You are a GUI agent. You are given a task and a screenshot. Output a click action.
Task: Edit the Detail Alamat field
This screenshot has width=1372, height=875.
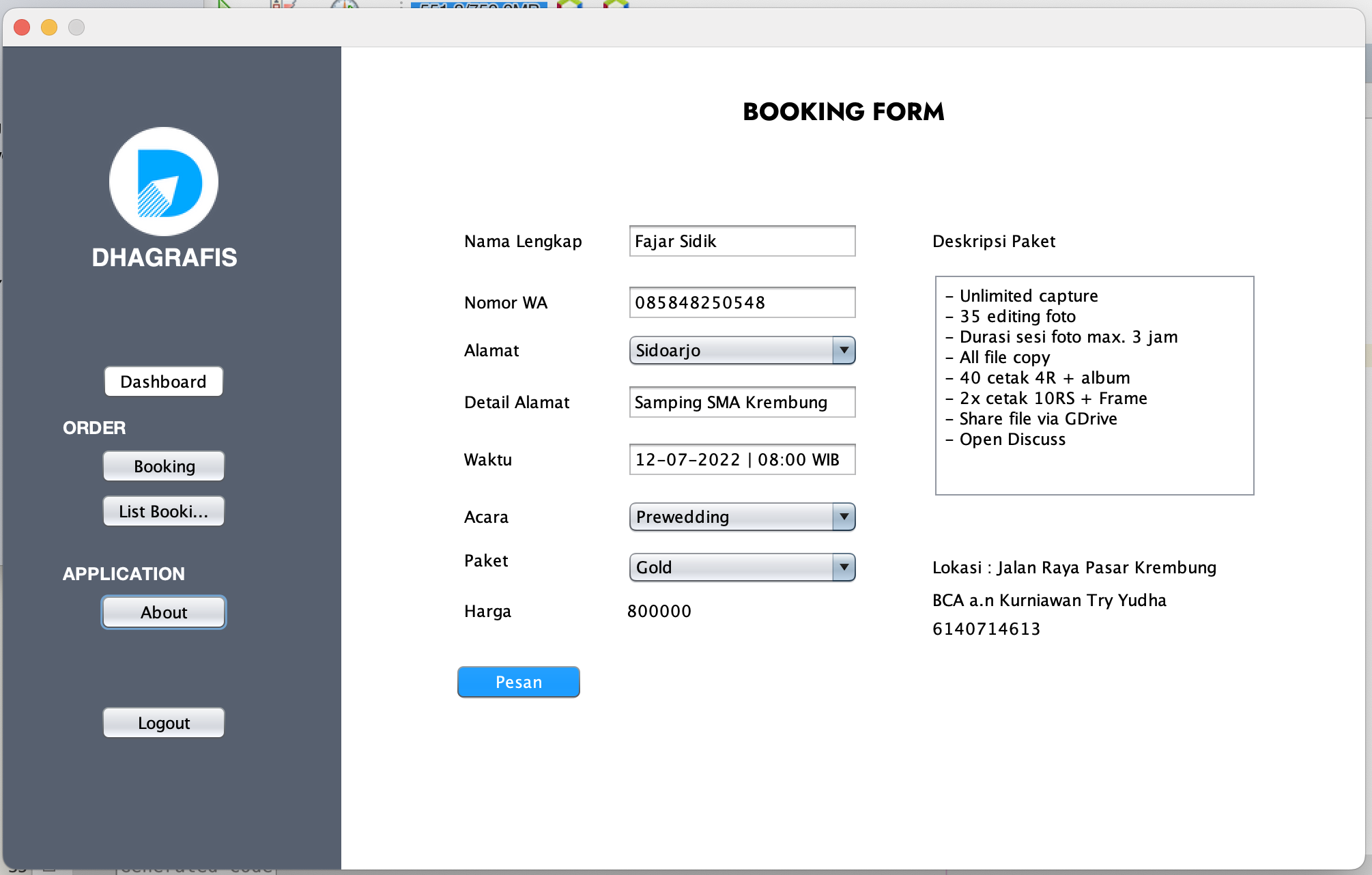741,403
